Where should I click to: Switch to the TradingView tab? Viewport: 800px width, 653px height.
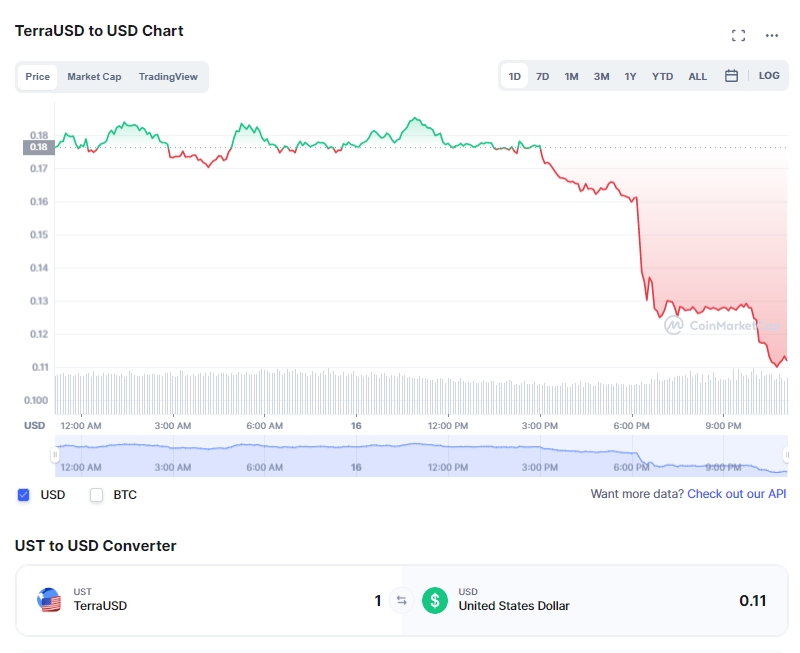pos(168,77)
